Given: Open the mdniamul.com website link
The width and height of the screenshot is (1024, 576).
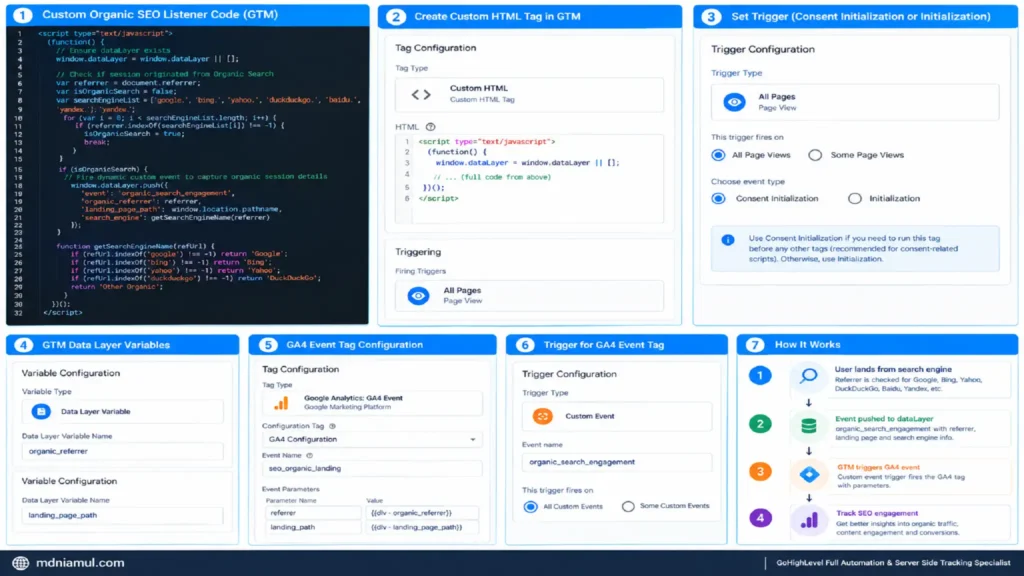Looking at the screenshot, I should click(80, 563).
